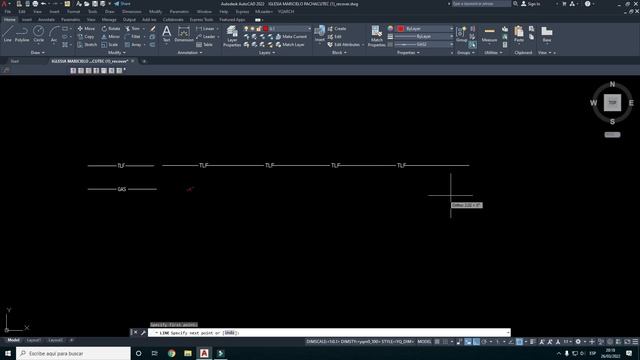Click Make Current layer button

[x=291, y=37]
